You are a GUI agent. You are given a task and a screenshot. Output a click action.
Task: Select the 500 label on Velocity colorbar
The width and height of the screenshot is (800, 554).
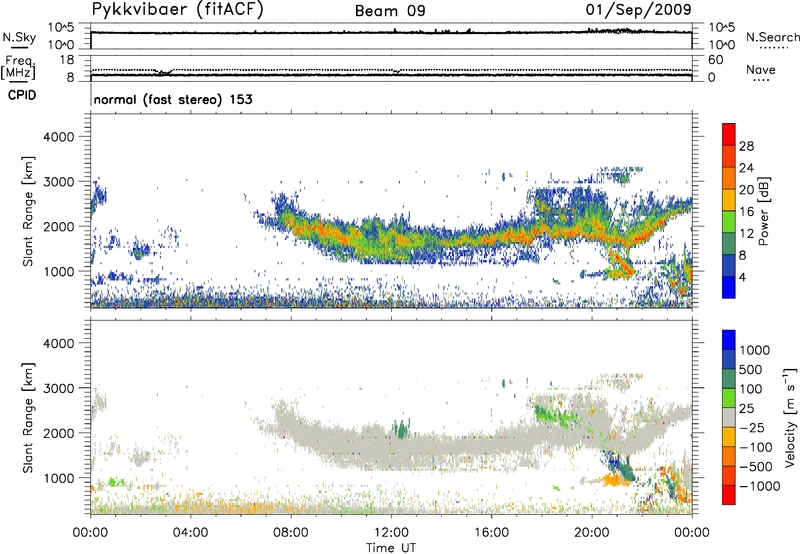[751, 369]
